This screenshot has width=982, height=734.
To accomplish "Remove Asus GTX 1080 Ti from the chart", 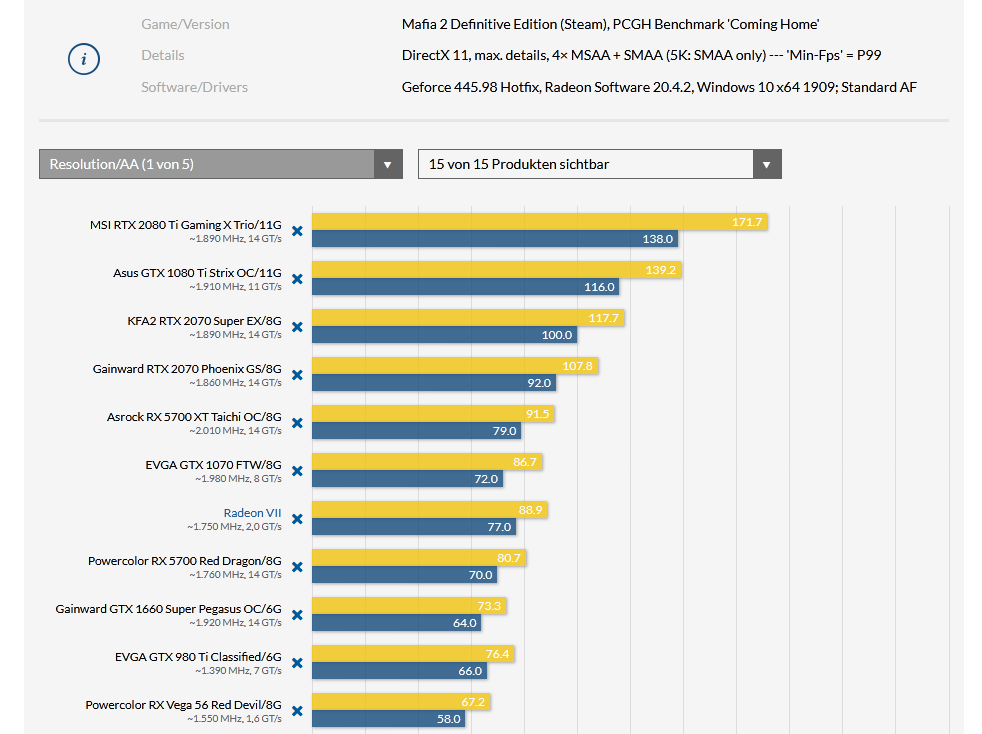I will click(x=296, y=278).
